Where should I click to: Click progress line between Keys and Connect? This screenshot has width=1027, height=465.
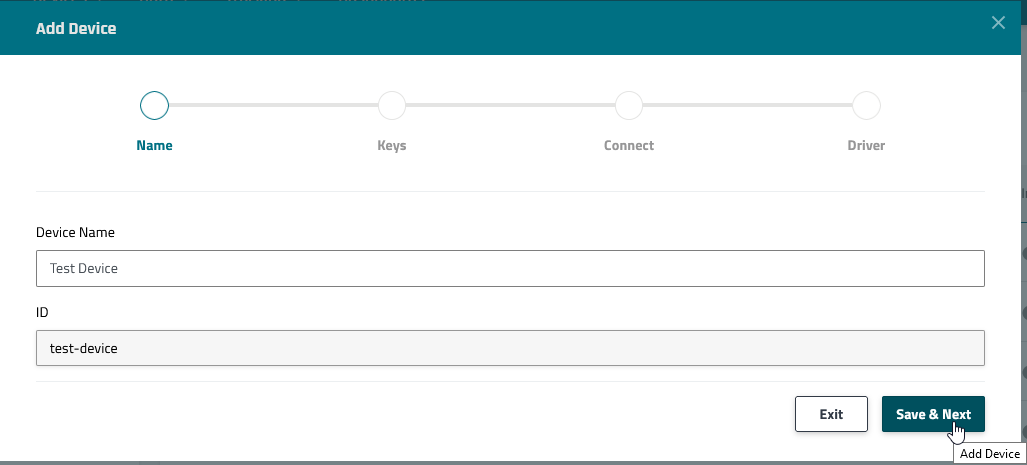click(510, 104)
